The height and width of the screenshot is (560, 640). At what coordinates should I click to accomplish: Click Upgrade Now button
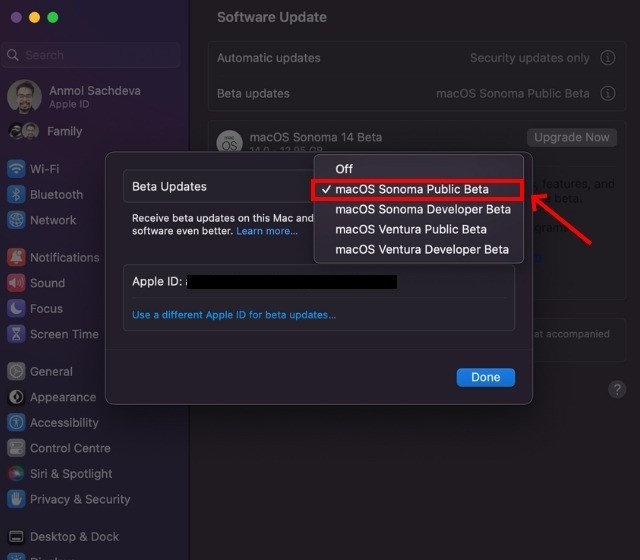coord(572,137)
